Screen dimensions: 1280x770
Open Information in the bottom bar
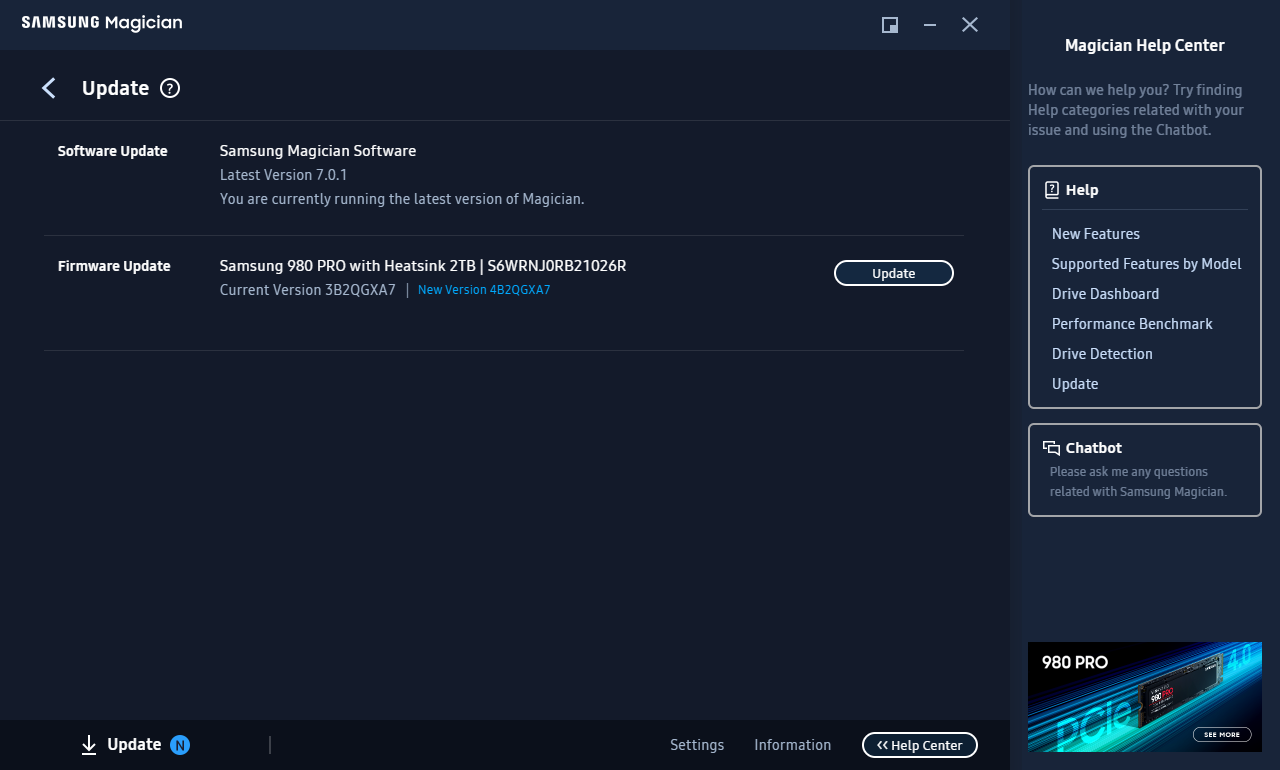point(792,745)
